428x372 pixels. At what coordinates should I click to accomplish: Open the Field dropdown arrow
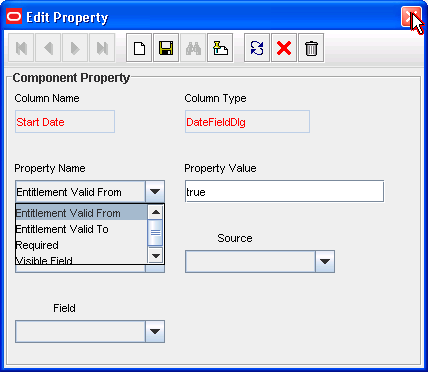[155, 332]
